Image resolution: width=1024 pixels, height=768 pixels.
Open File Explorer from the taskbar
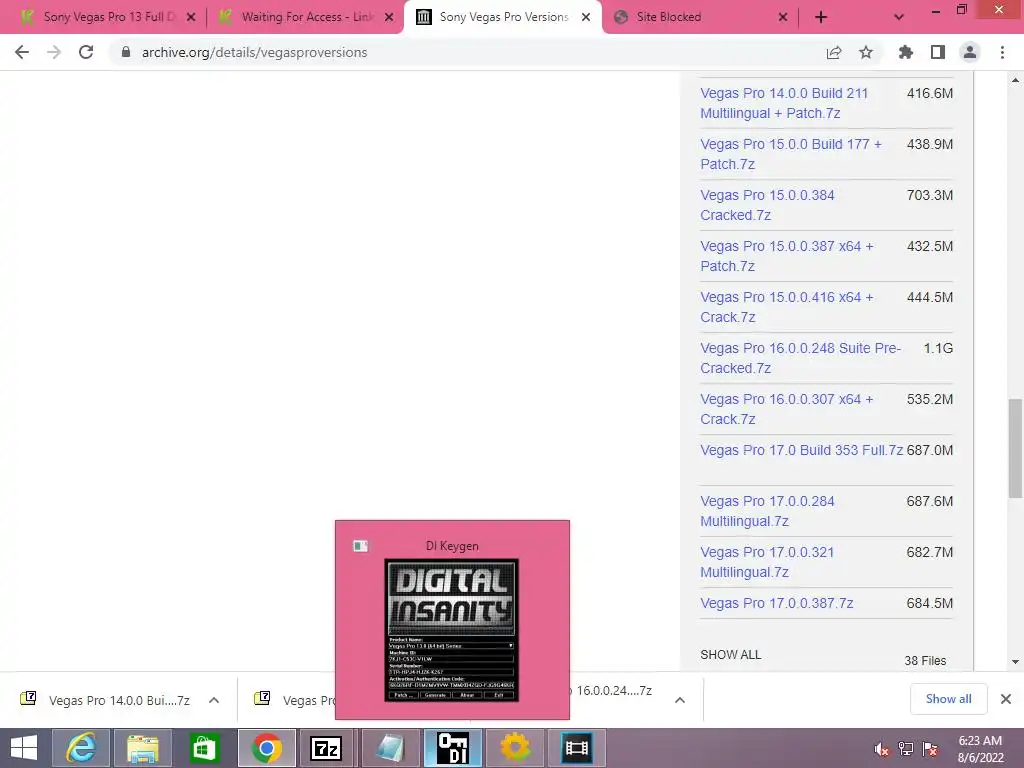pyautogui.click(x=143, y=748)
